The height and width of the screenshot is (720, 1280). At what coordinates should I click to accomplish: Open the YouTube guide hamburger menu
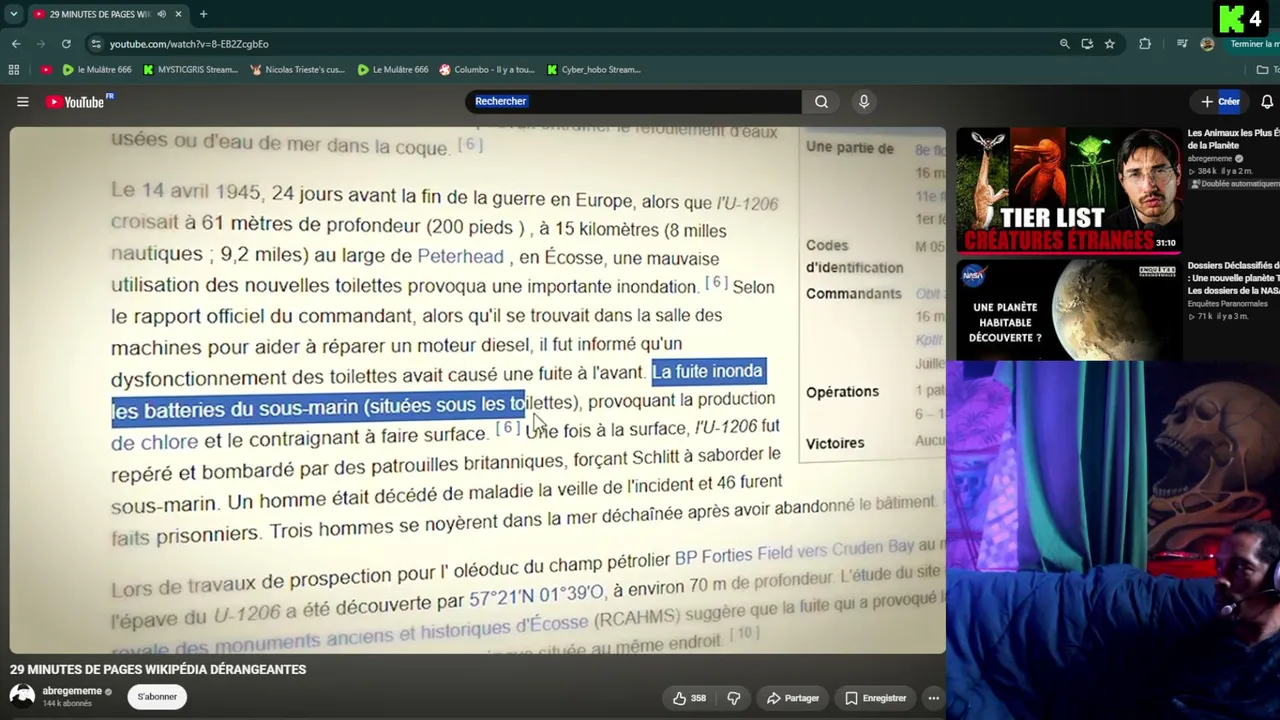point(22,101)
